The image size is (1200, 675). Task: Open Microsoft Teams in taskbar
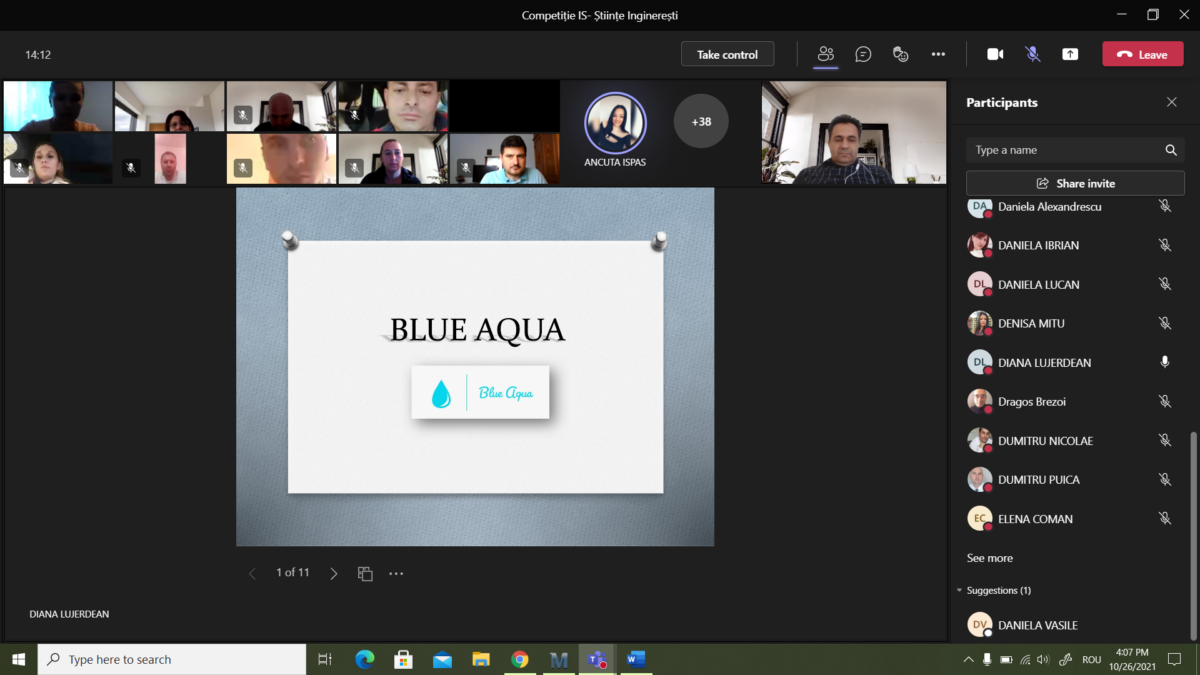tap(597, 659)
